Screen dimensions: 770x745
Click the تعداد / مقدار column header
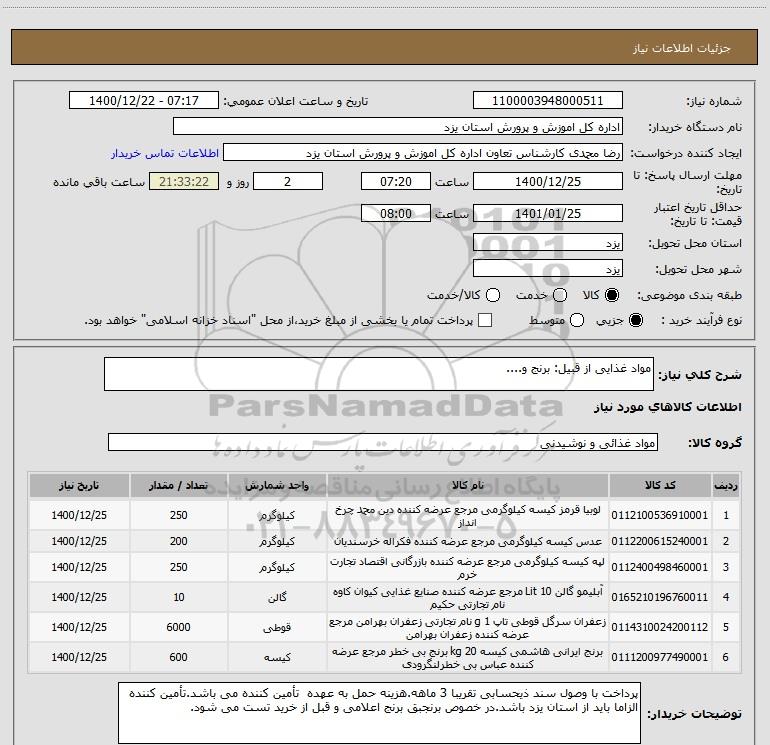point(179,485)
